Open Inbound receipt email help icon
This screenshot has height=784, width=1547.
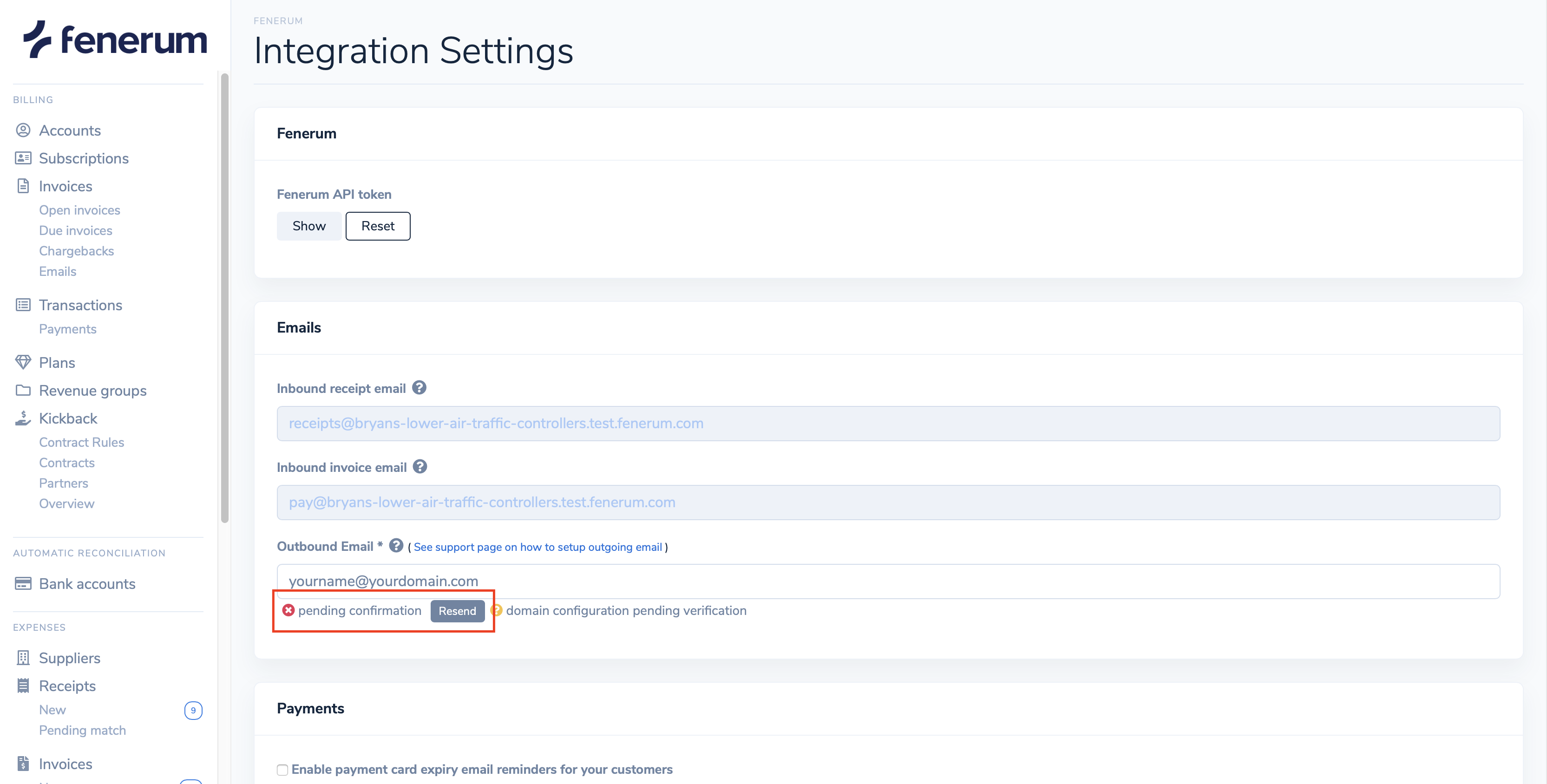[x=419, y=388]
